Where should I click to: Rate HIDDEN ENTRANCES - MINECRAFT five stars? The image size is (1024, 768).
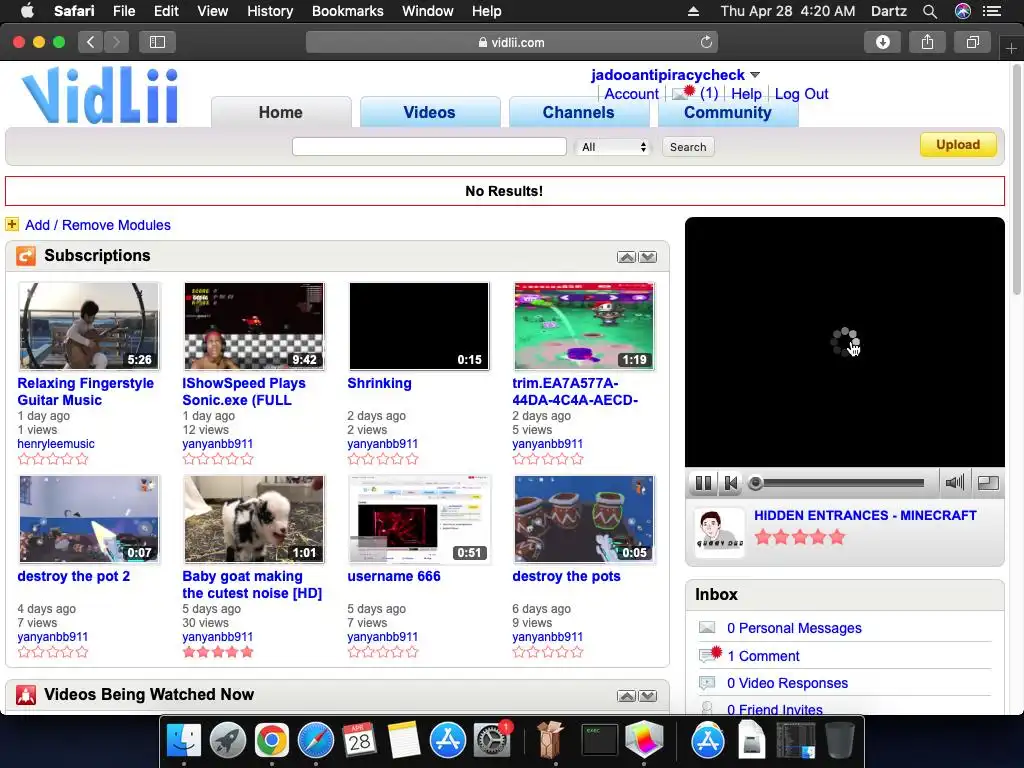pyautogui.click(x=837, y=537)
